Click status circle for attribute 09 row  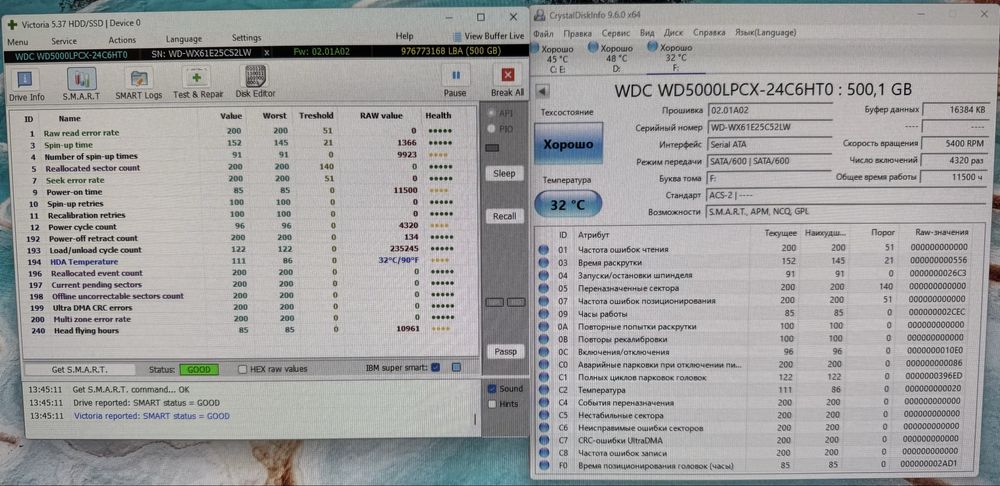[543, 313]
